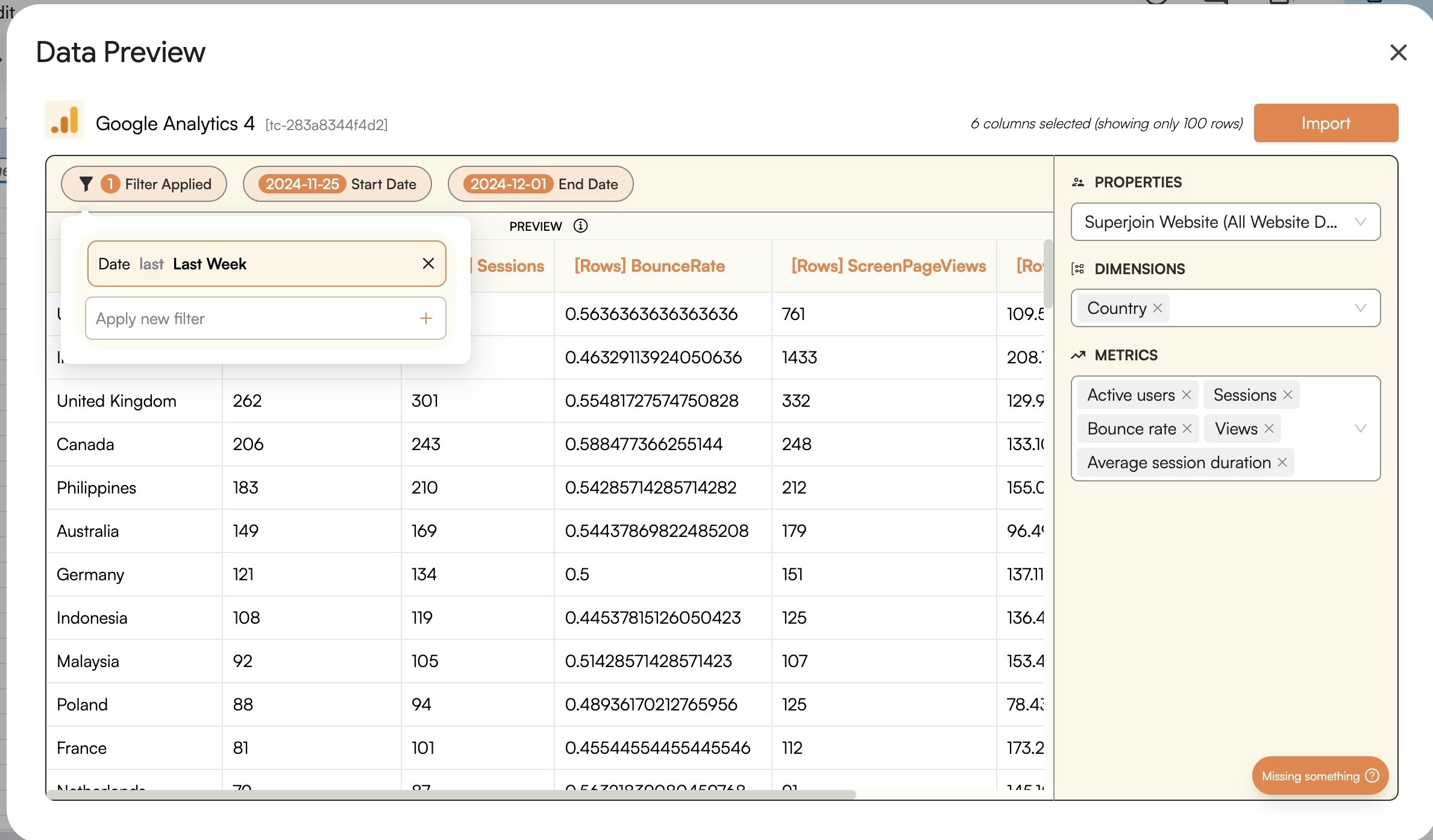This screenshot has height=840, width=1433.
Task: Toggle the Filter Applied button
Action: pyautogui.click(x=144, y=184)
